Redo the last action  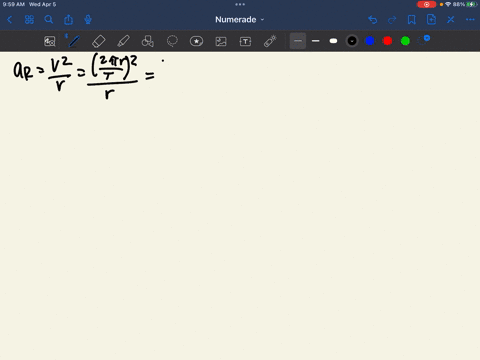392,20
